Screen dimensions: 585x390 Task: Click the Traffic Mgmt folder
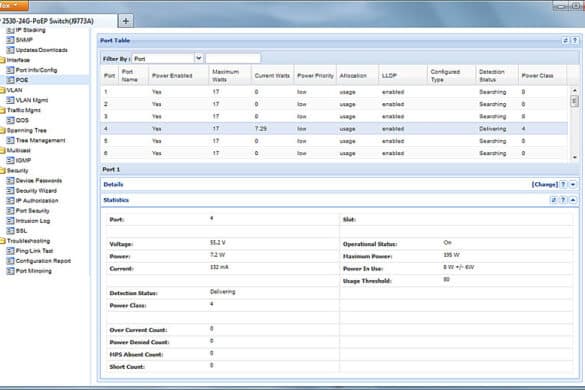pos(21,110)
